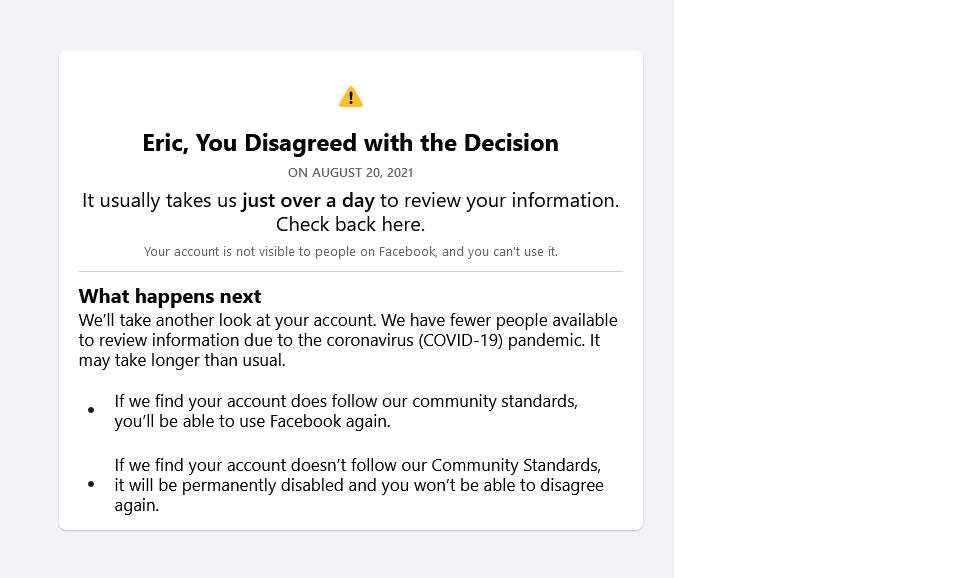Click the second bullet point dot
This screenshot has width=960, height=578.
(91, 484)
